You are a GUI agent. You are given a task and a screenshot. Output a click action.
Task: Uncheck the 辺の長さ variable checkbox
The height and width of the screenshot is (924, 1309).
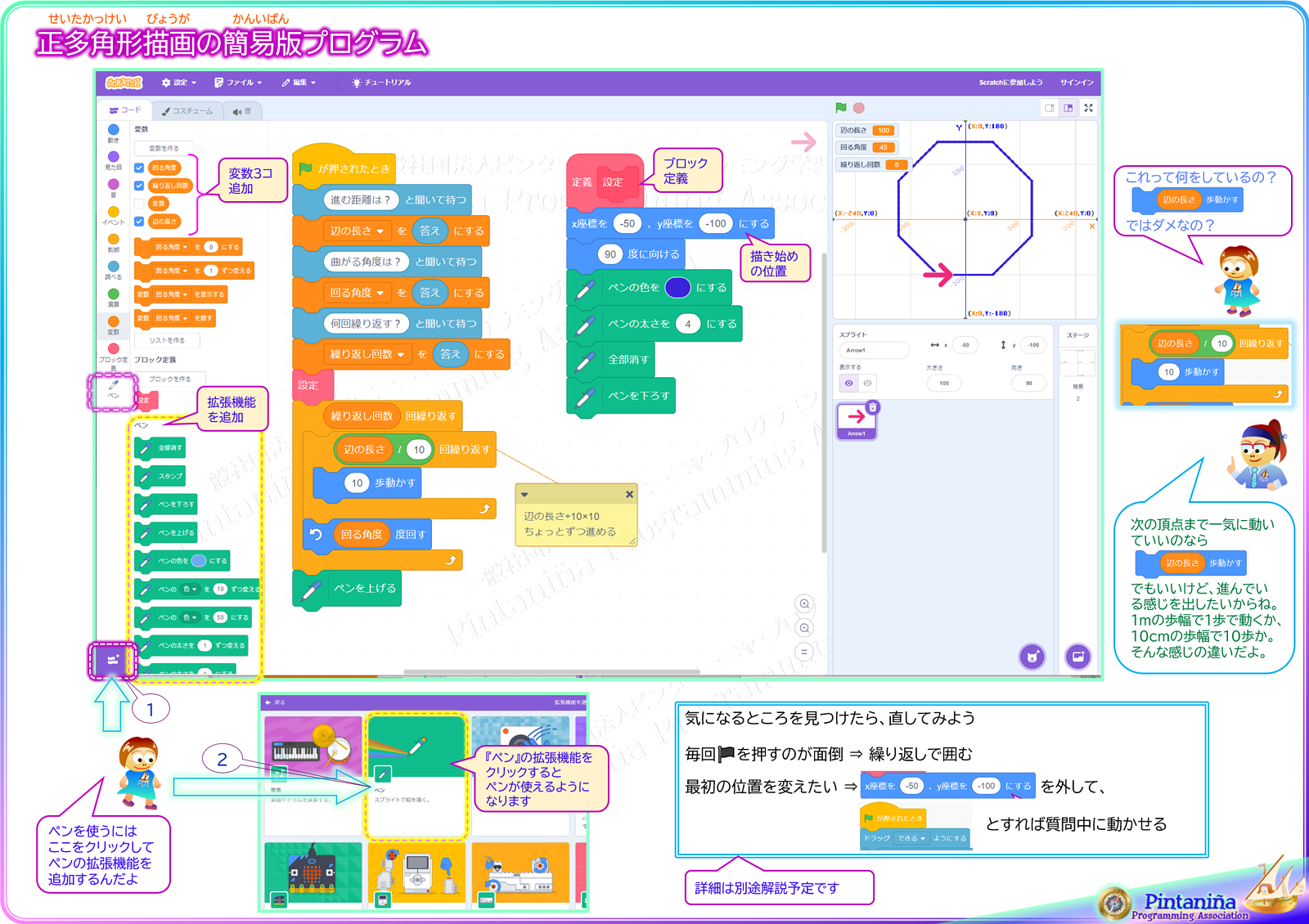139,222
